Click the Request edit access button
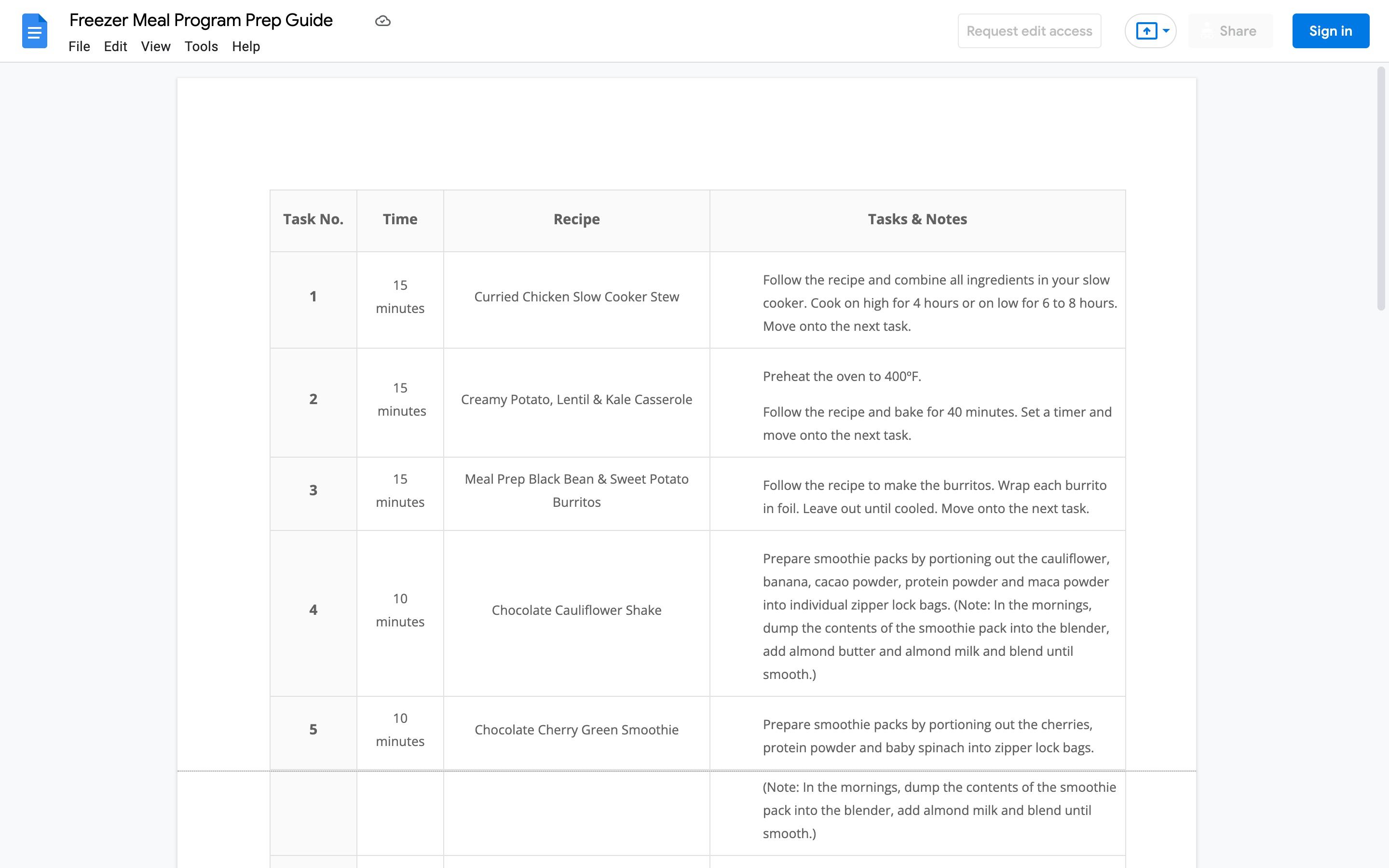1389x868 pixels. [1029, 31]
